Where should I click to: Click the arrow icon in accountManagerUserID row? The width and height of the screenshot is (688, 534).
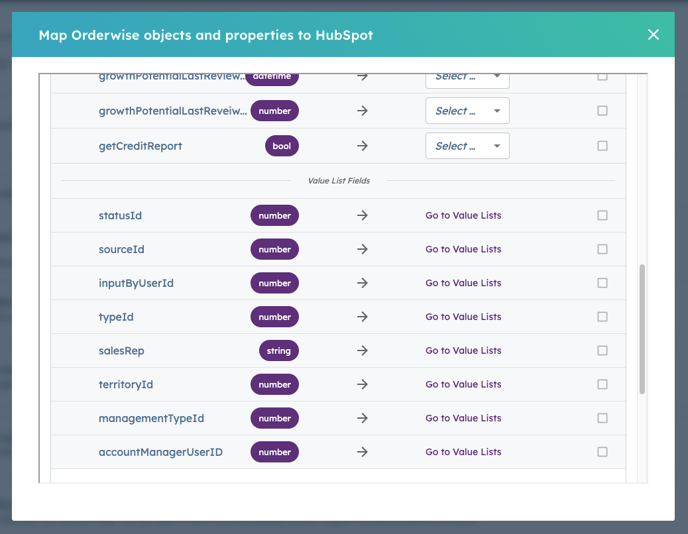(x=362, y=452)
